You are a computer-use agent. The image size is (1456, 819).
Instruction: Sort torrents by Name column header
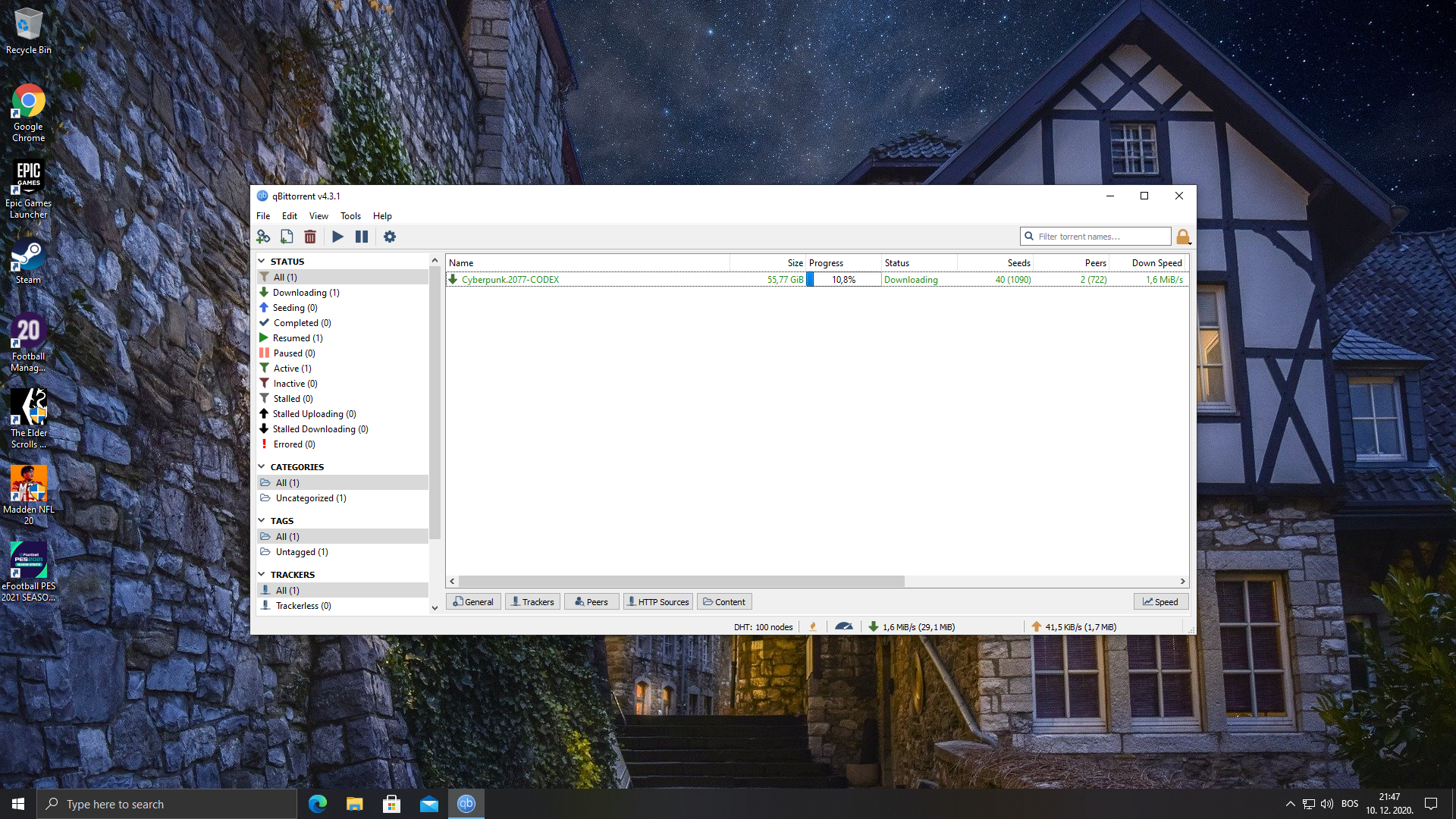[588, 262]
